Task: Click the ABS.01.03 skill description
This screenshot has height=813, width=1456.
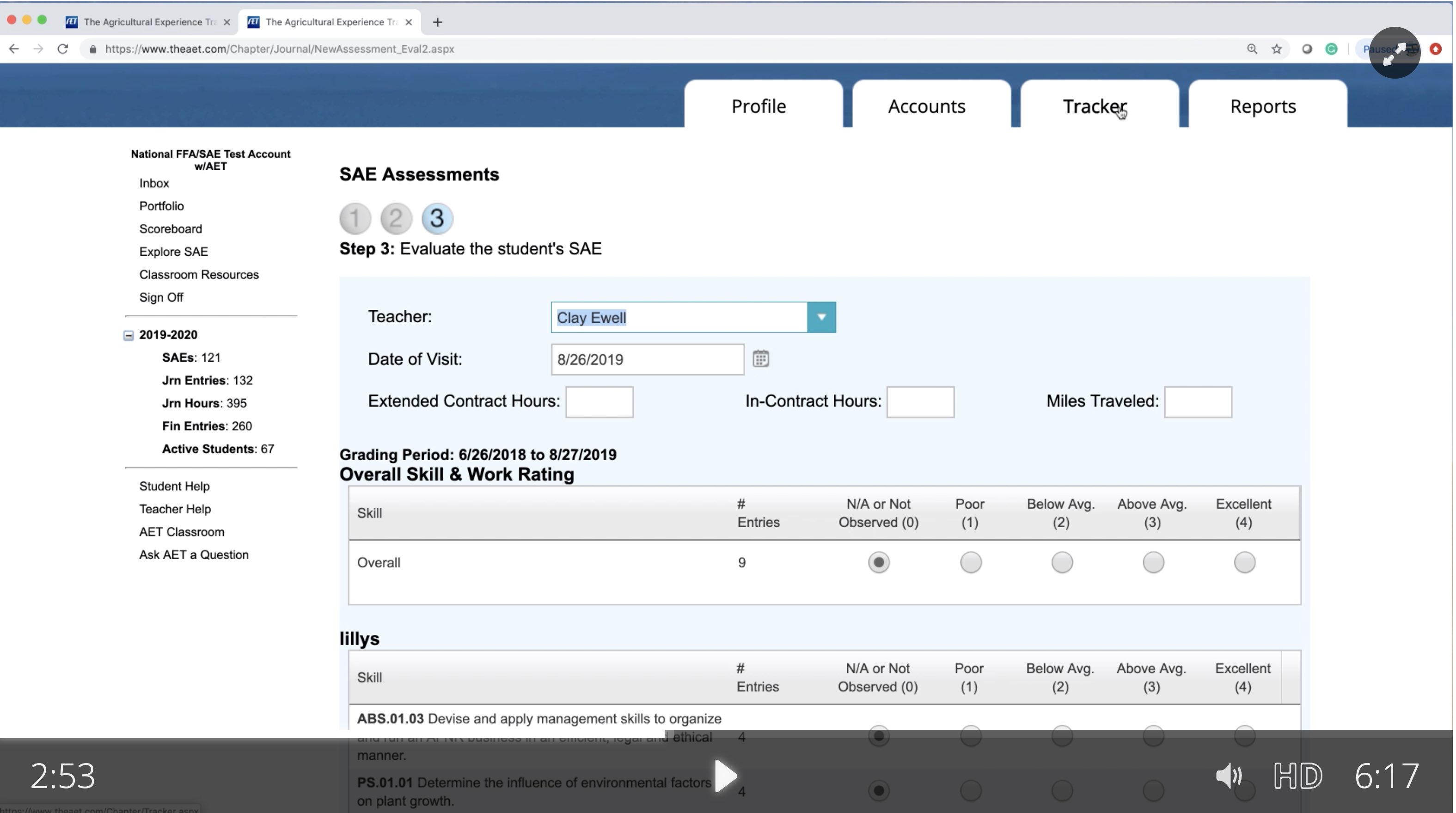Action: [x=538, y=737]
